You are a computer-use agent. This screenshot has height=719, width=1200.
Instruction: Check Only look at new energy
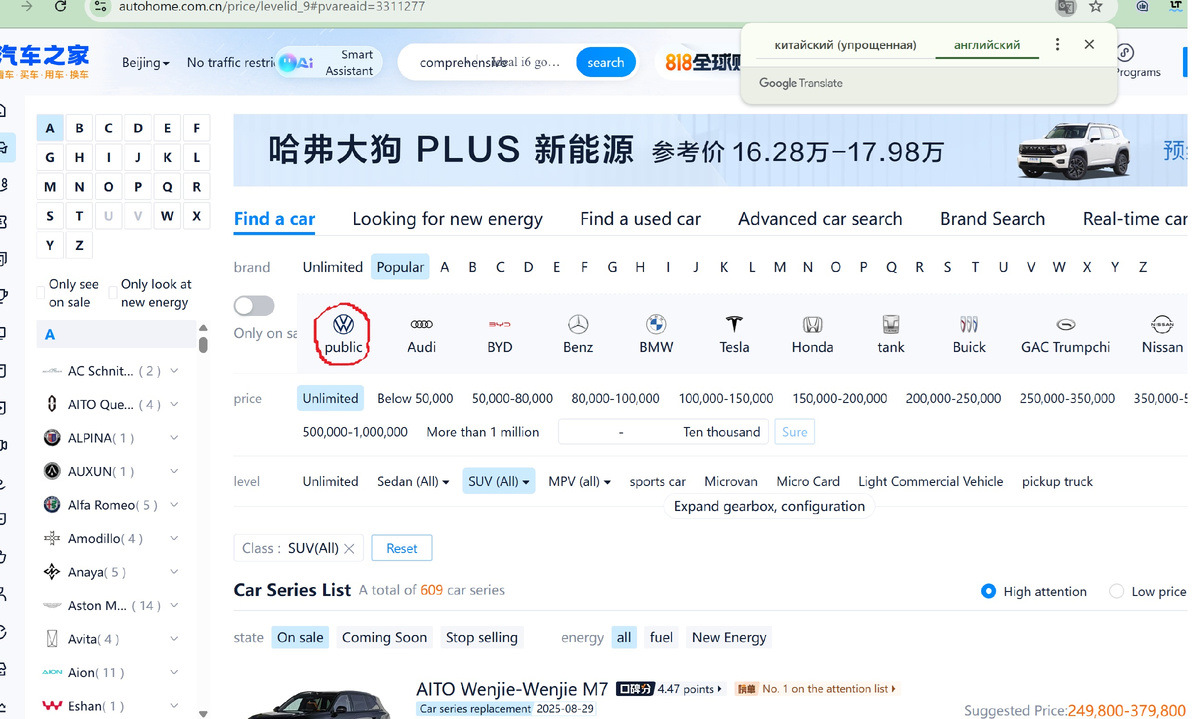coord(114,293)
